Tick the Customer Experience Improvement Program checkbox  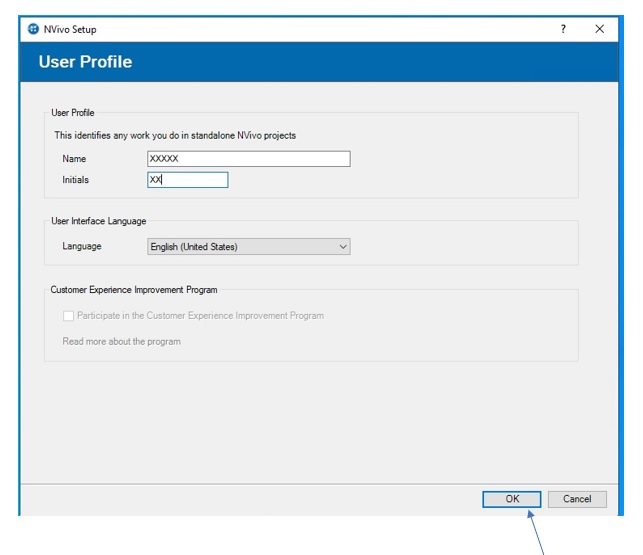click(68, 316)
